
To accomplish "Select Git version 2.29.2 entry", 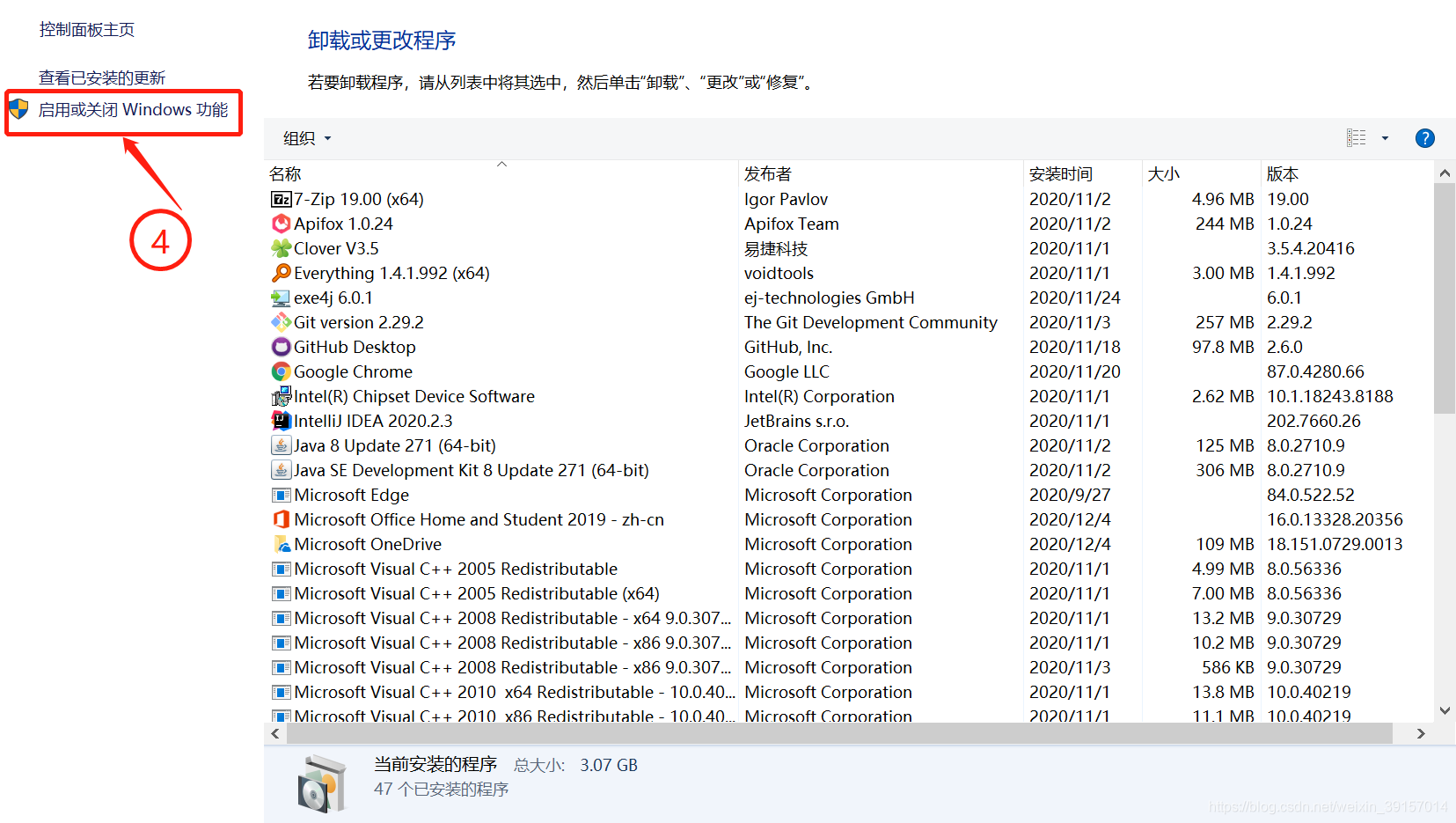I will [x=358, y=322].
